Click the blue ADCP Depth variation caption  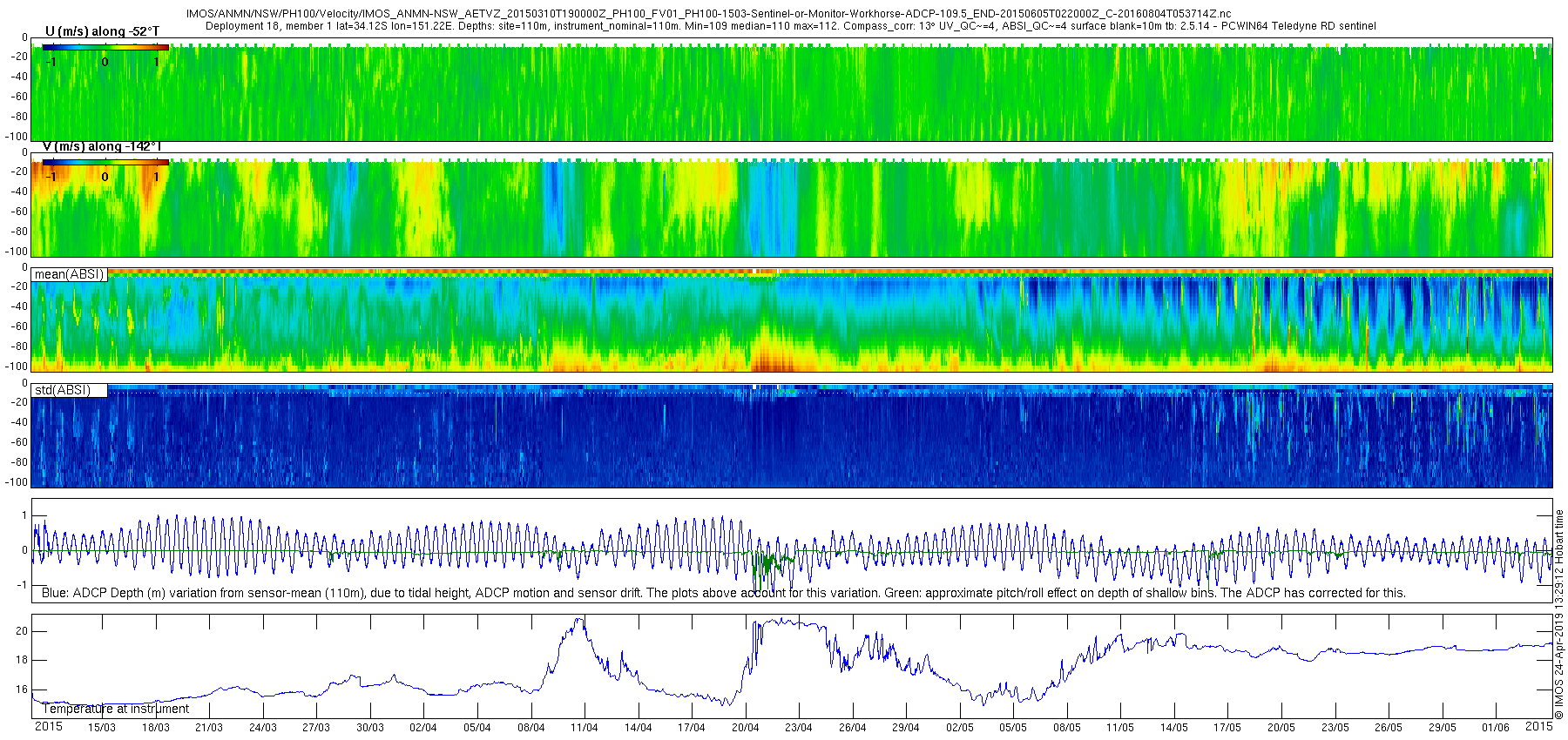coord(723,593)
